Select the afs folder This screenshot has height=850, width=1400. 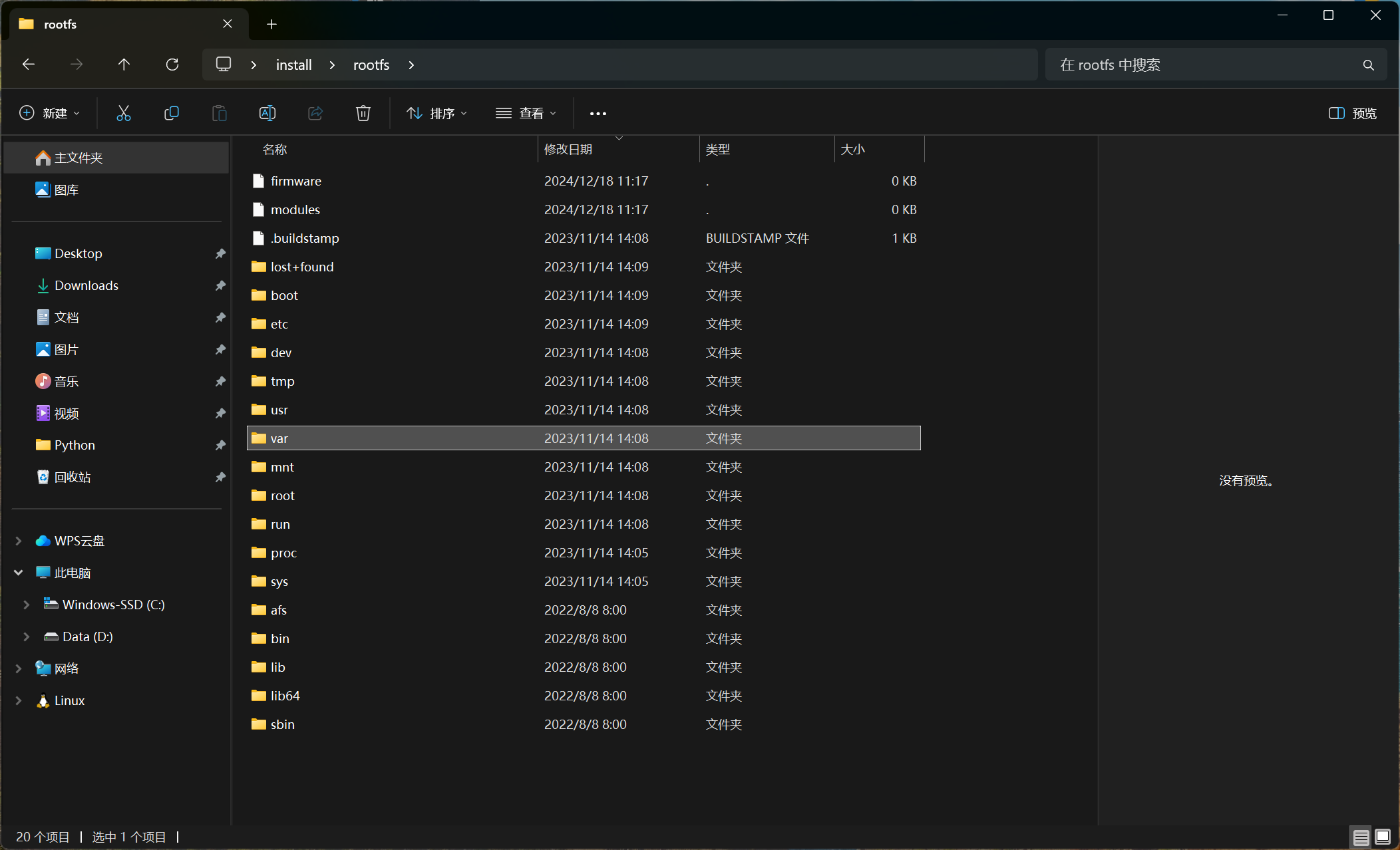tap(584, 610)
